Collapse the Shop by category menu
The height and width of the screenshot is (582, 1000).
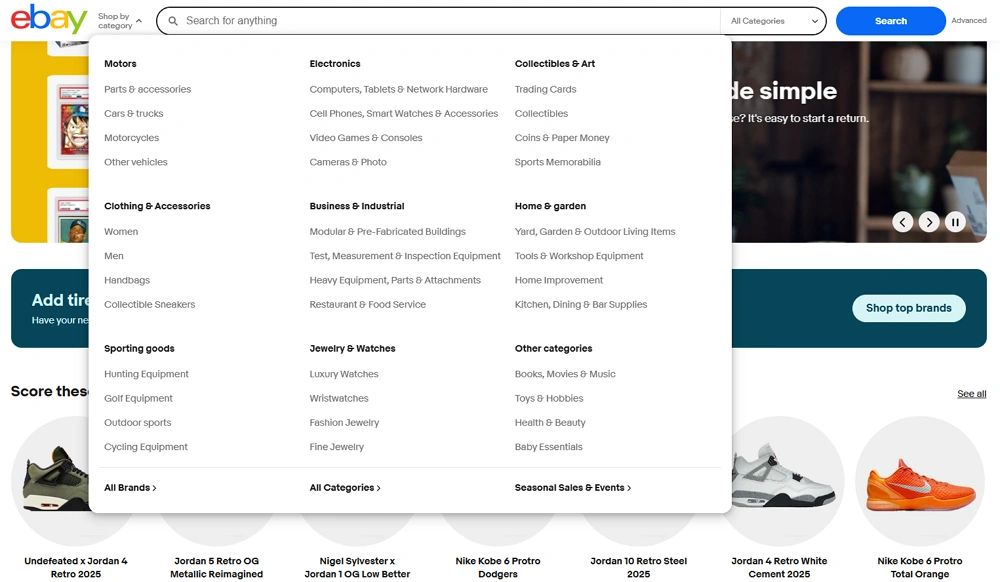point(119,21)
